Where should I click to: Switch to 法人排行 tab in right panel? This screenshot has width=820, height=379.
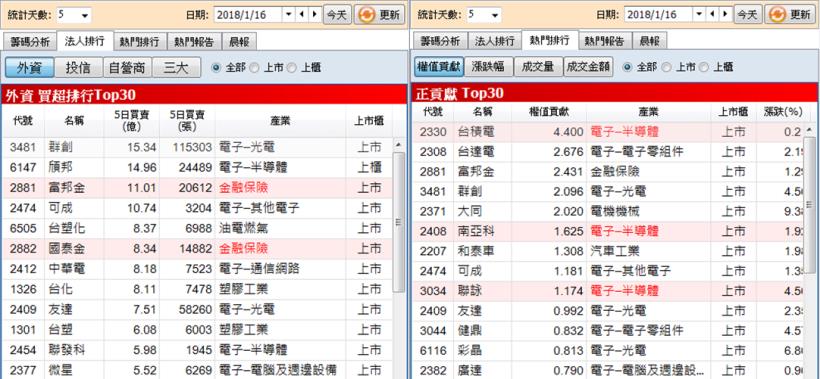click(x=495, y=41)
